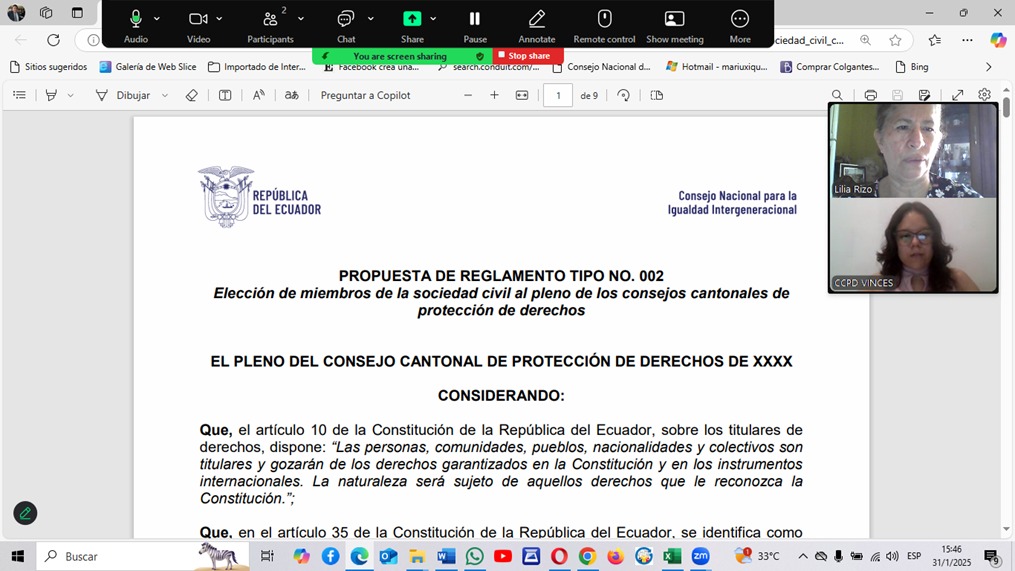Show more bookmarks chevron
Viewport: 1015px width, 571px height.
click(x=988, y=67)
